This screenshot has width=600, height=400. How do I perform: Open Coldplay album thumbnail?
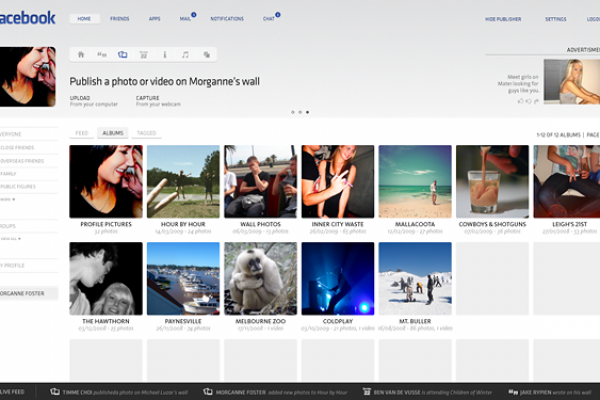click(x=338, y=279)
